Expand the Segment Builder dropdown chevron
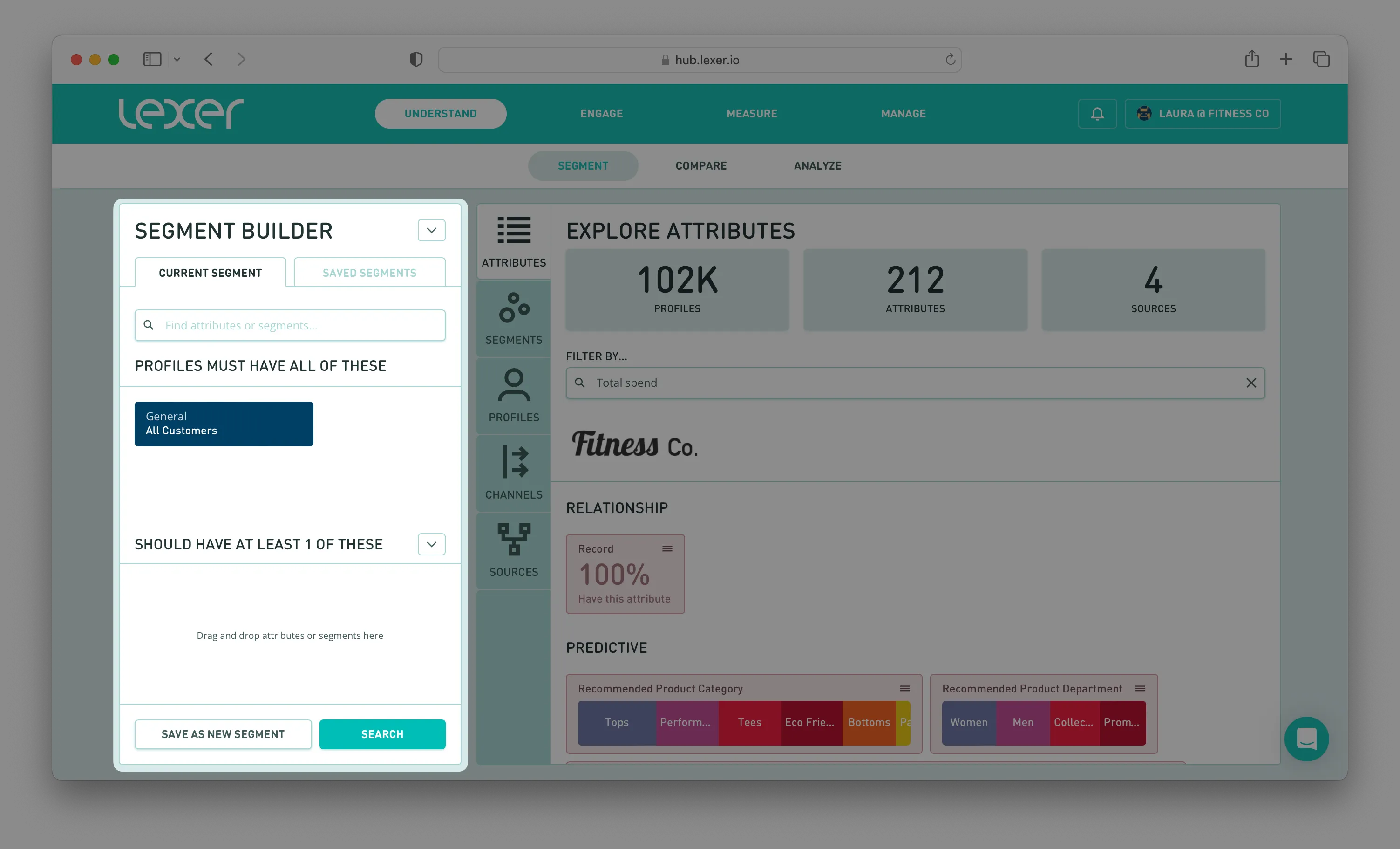The width and height of the screenshot is (1400, 849). (x=431, y=230)
